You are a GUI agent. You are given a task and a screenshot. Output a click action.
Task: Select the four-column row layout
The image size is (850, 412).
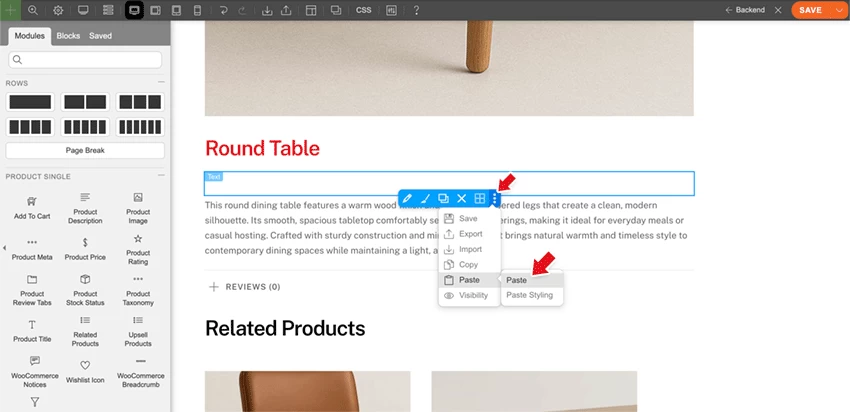point(30,127)
